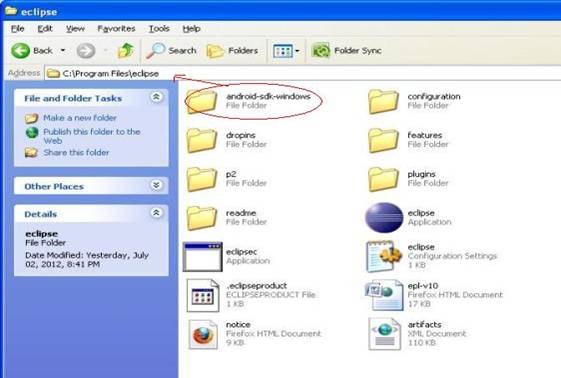
Task: Open the Tools menu
Action: coord(159,29)
